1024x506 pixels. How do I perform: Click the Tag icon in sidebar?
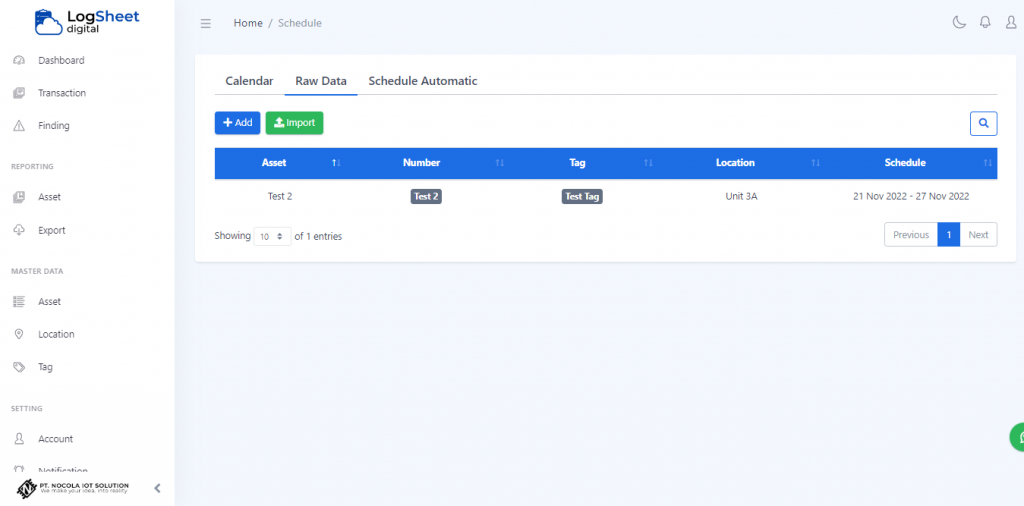click(19, 367)
